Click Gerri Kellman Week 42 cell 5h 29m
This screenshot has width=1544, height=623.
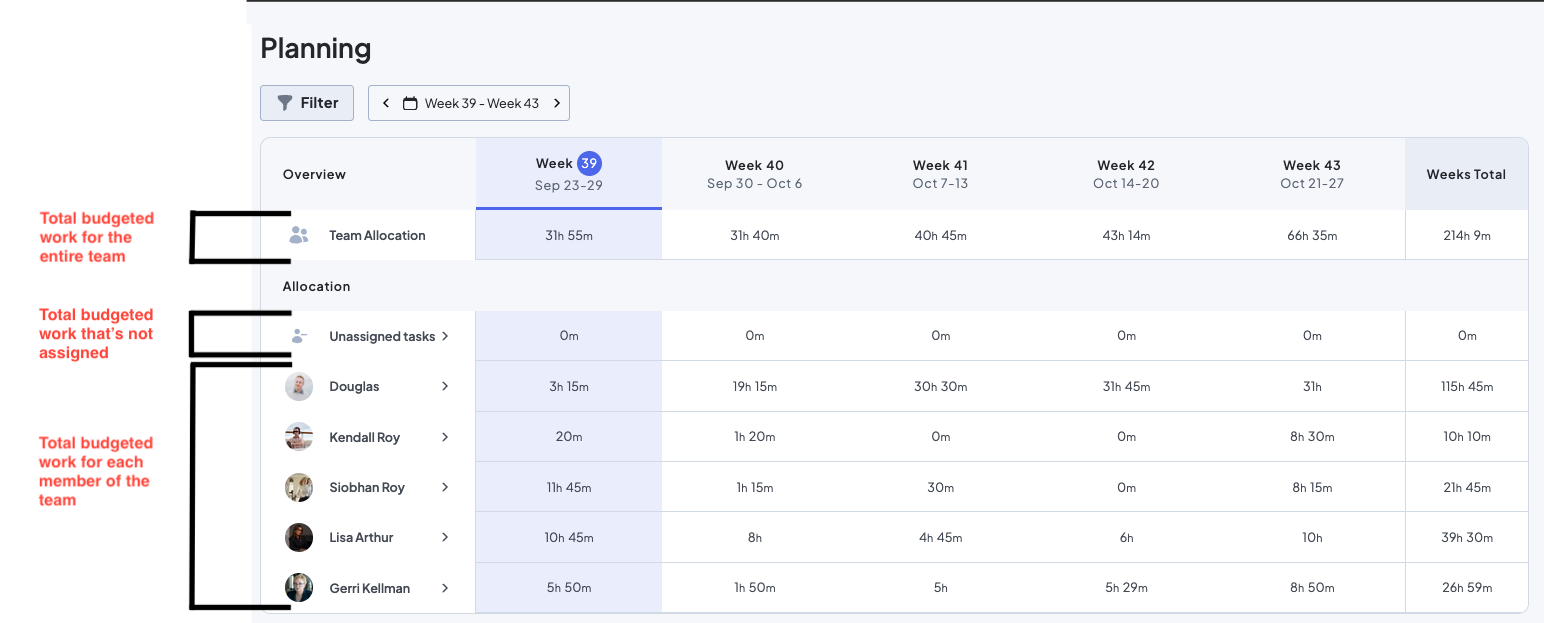(1126, 588)
